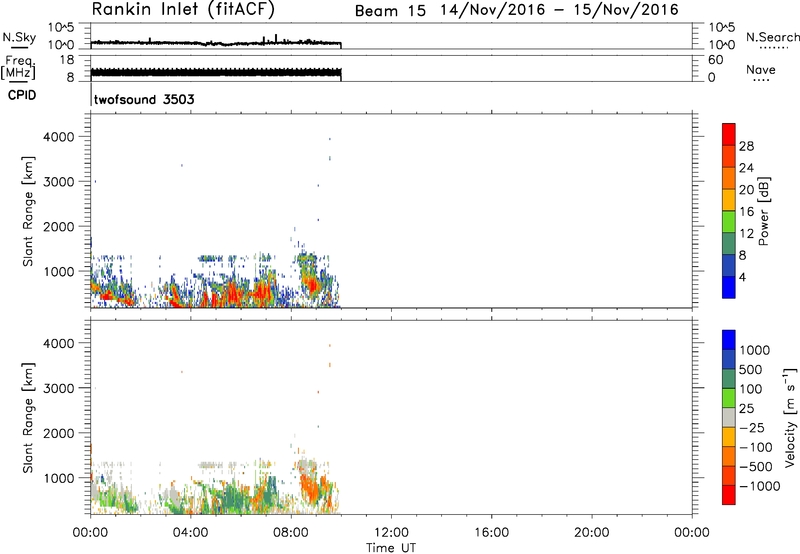Click "-1000" on the velocity colorbar scale
The image size is (800, 554).
click(759, 486)
